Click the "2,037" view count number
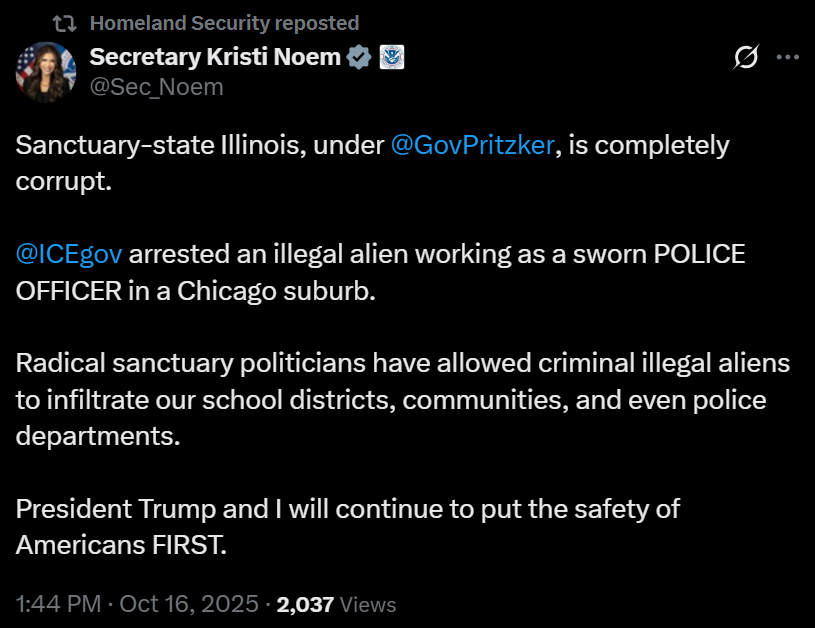 pyautogui.click(x=305, y=604)
